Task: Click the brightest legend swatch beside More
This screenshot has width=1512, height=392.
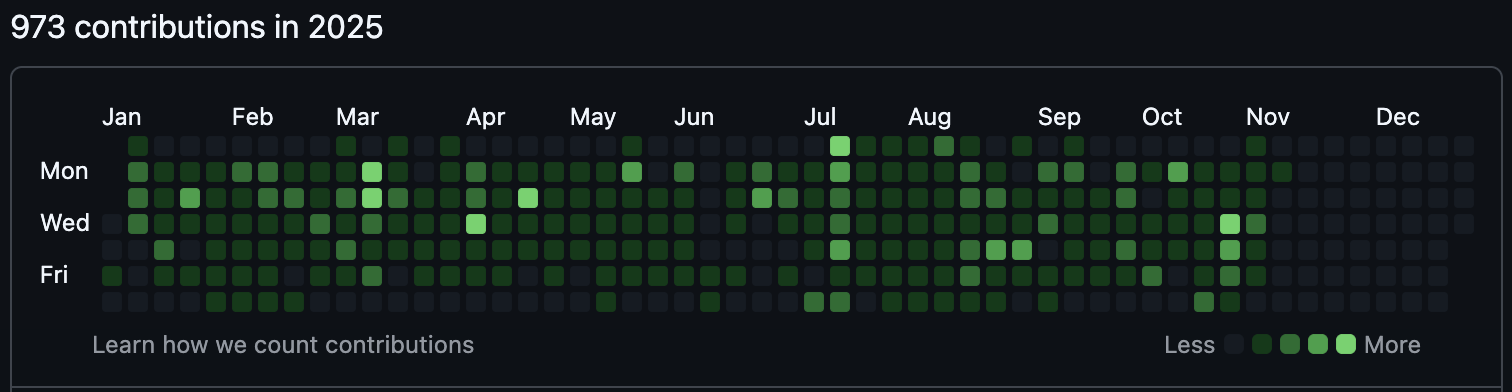Action: coord(1346,345)
